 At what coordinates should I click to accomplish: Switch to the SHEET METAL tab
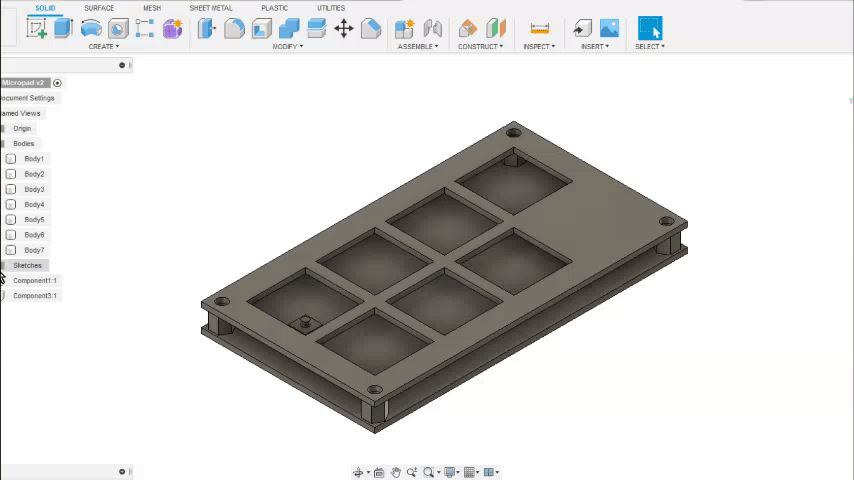(x=210, y=8)
